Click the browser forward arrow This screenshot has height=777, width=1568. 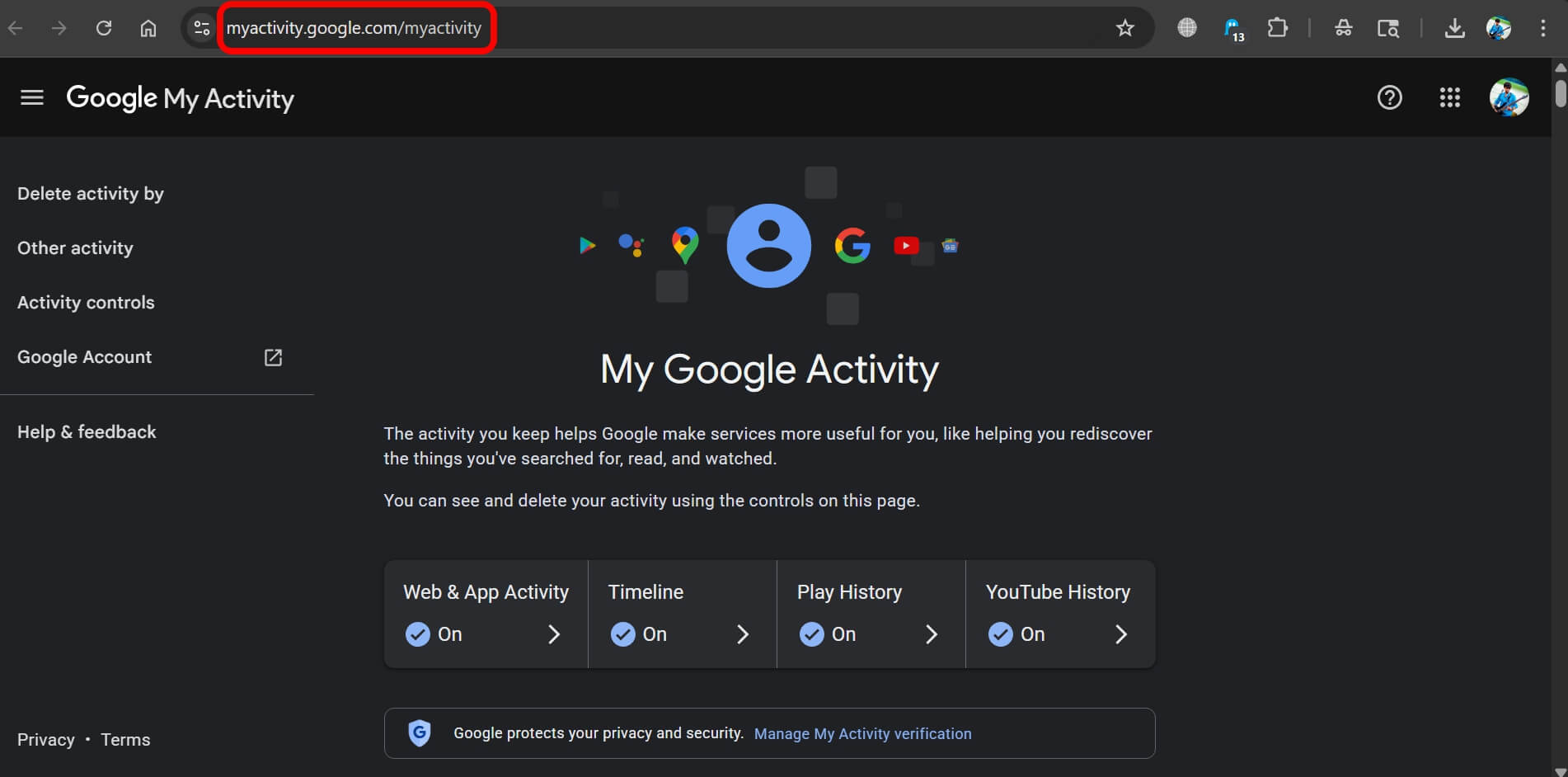59,28
